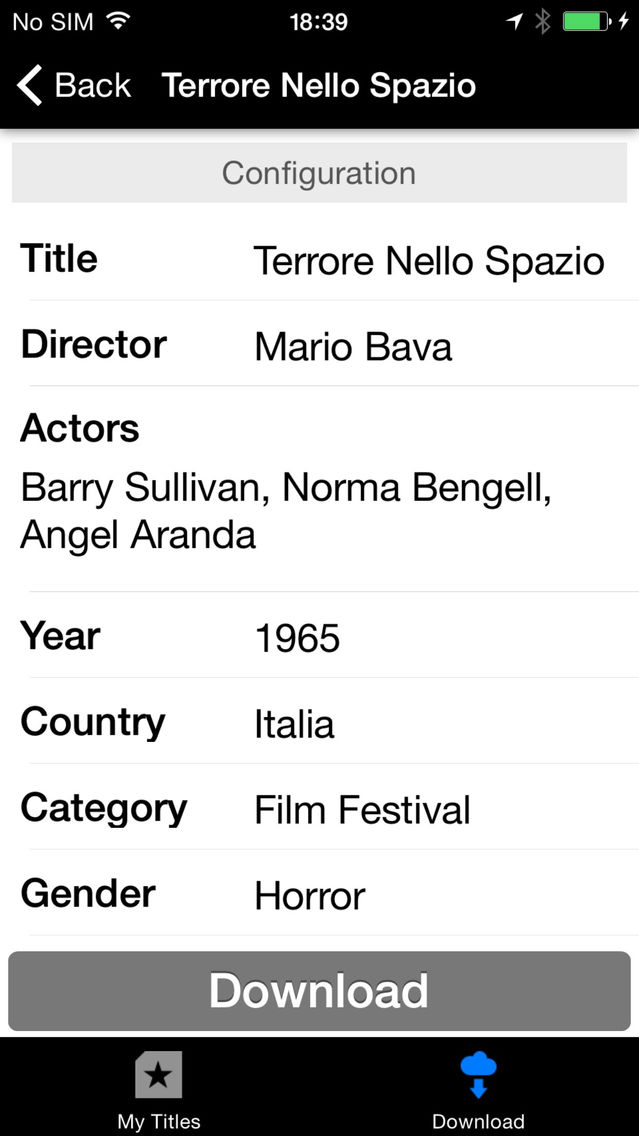
Task: Click the gray Download button
Action: click(x=320, y=990)
